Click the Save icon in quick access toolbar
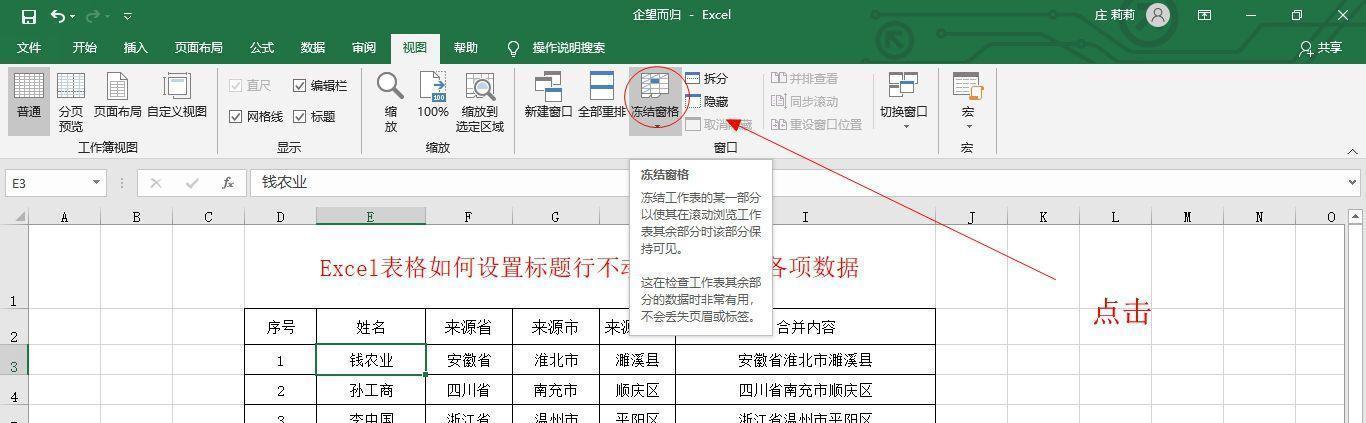This screenshot has height=423, width=1366. pyautogui.click(x=28, y=15)
